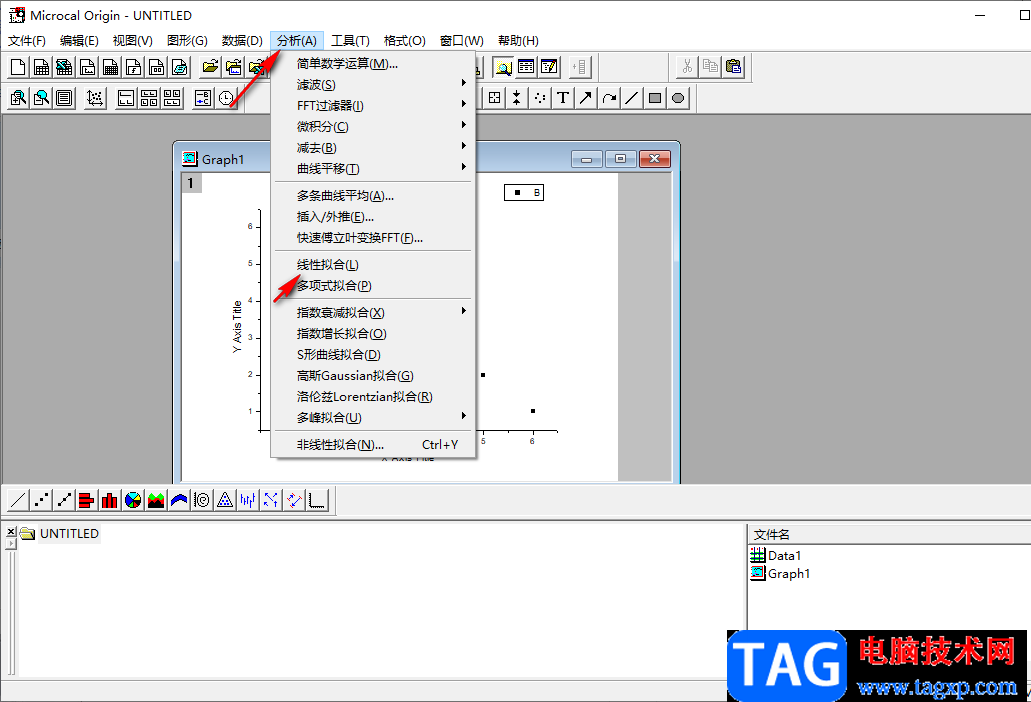Choose 简单数学运算(M) from the menu
1031x702 pixels.
click(373, 64)
